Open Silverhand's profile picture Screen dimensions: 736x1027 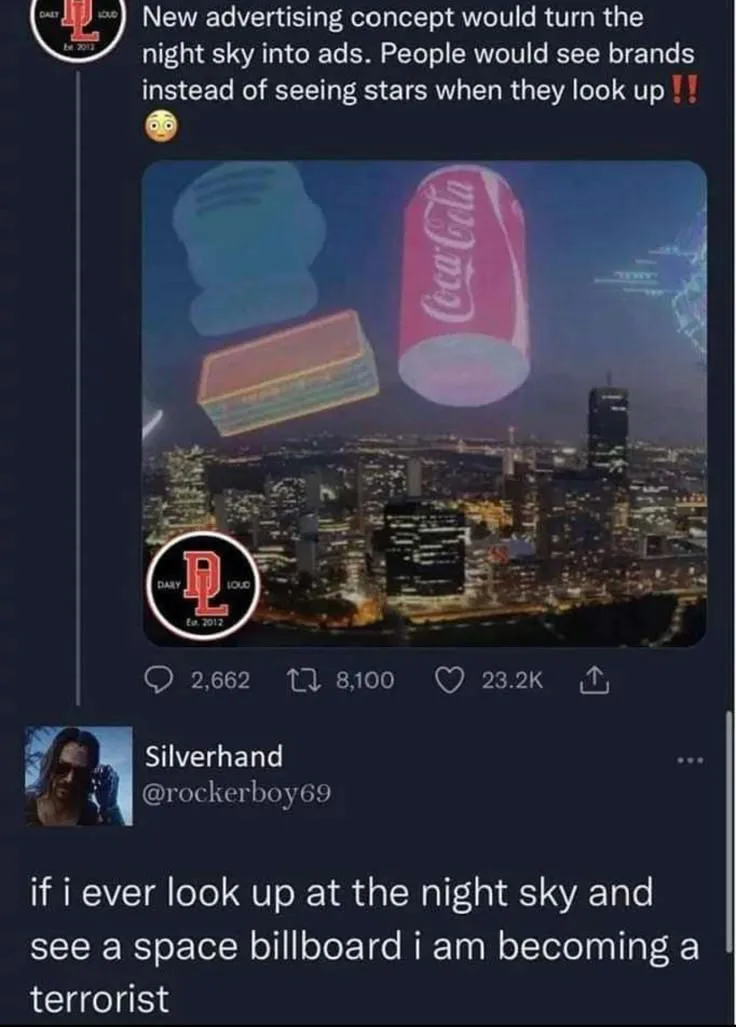pos(79,775)
